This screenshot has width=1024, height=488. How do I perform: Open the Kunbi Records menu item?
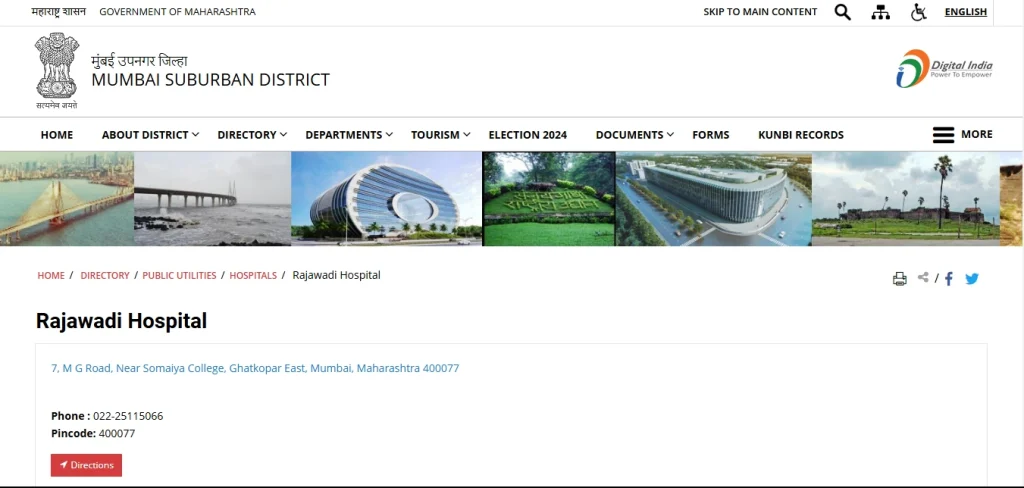[800, 135]
